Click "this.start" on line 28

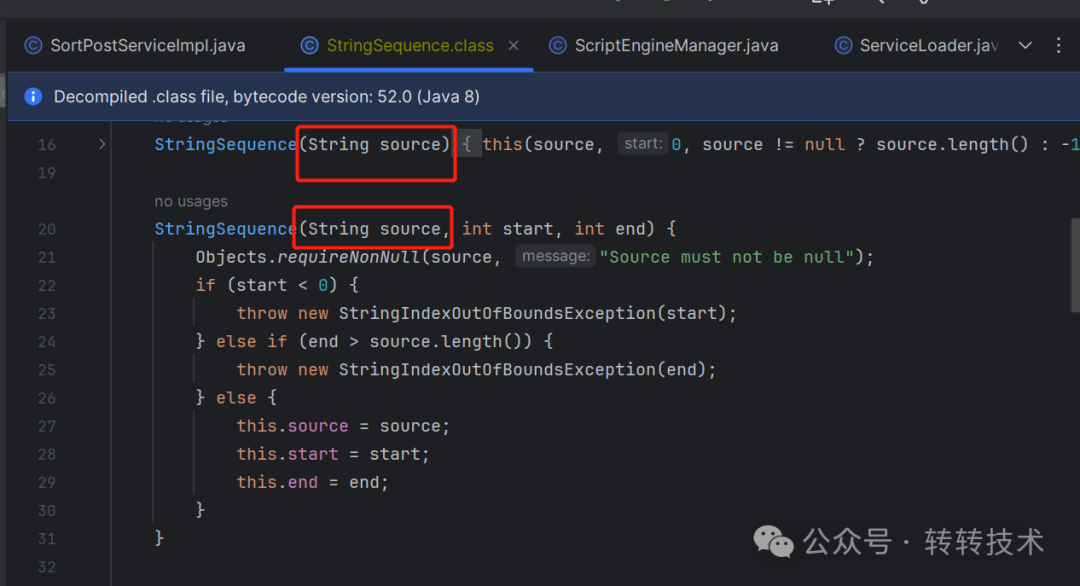point(287,454)
